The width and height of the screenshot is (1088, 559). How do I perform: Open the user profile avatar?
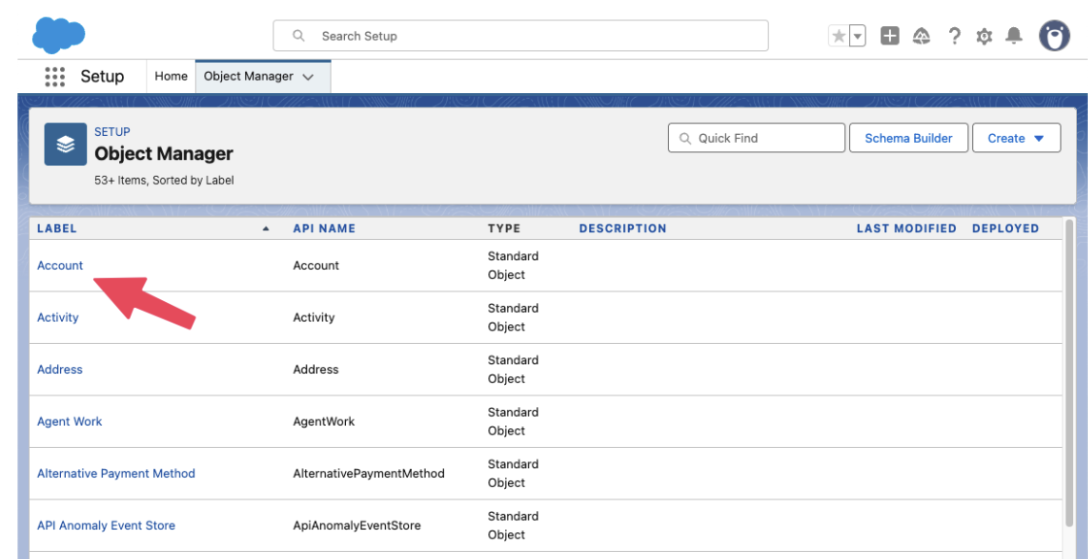[x=1053, y=36]
